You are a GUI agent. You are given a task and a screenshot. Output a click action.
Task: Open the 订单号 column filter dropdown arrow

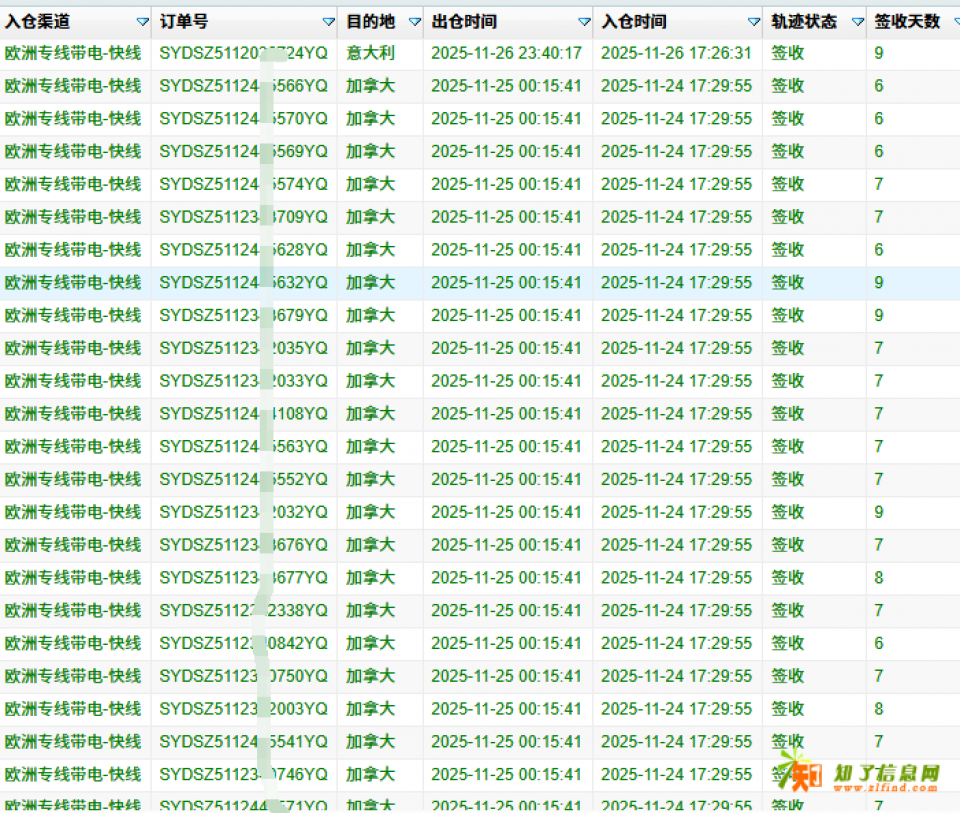pyautogui.click(x=328, y=22)
